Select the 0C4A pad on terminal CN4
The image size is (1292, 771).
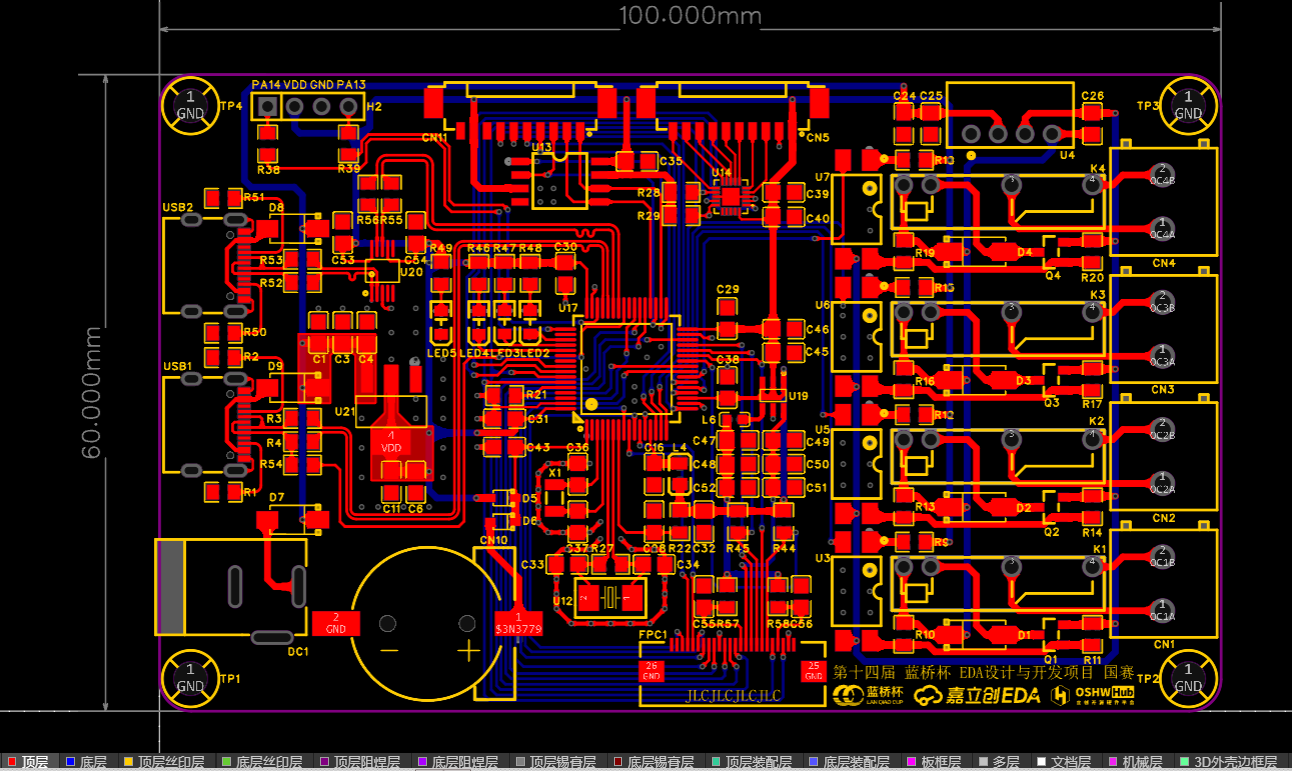[1162, 229]
